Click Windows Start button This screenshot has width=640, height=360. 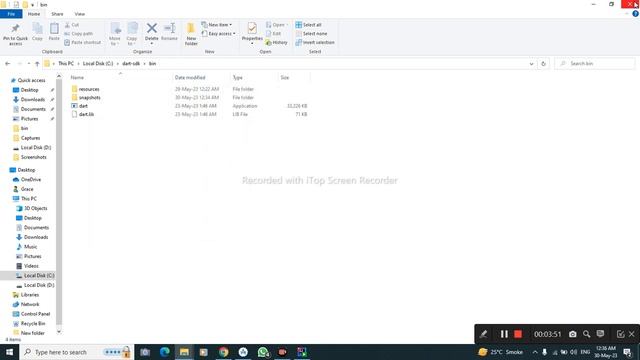[x=9, y=352]
